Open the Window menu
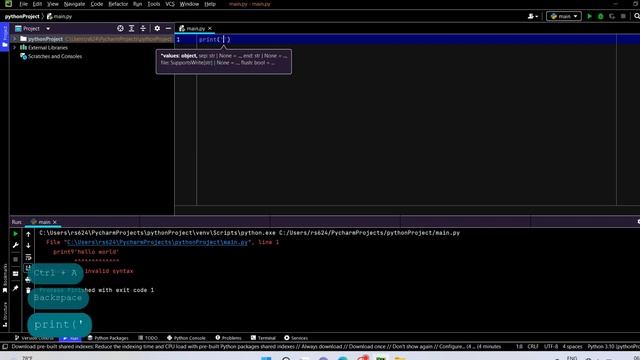Image resolution: width=640 pixels, height=360 pixels. [x=189, y=4]
